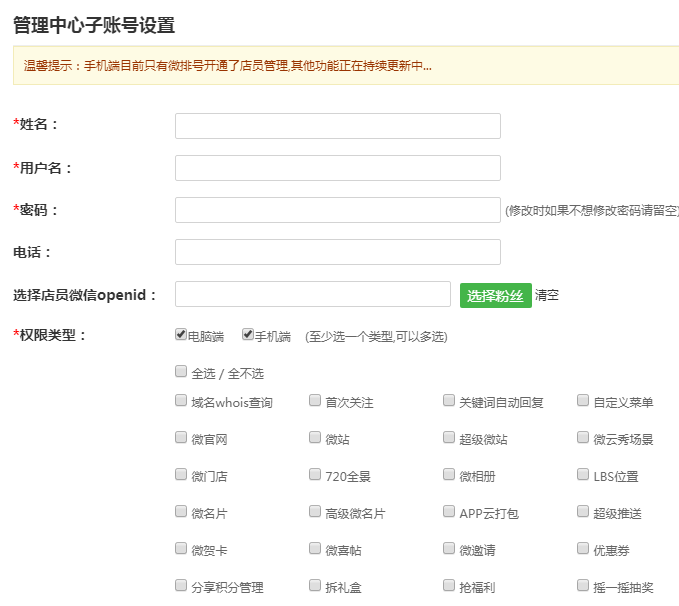
Task: Enable the APP云打包 permission
Action: tap(449, 512)
